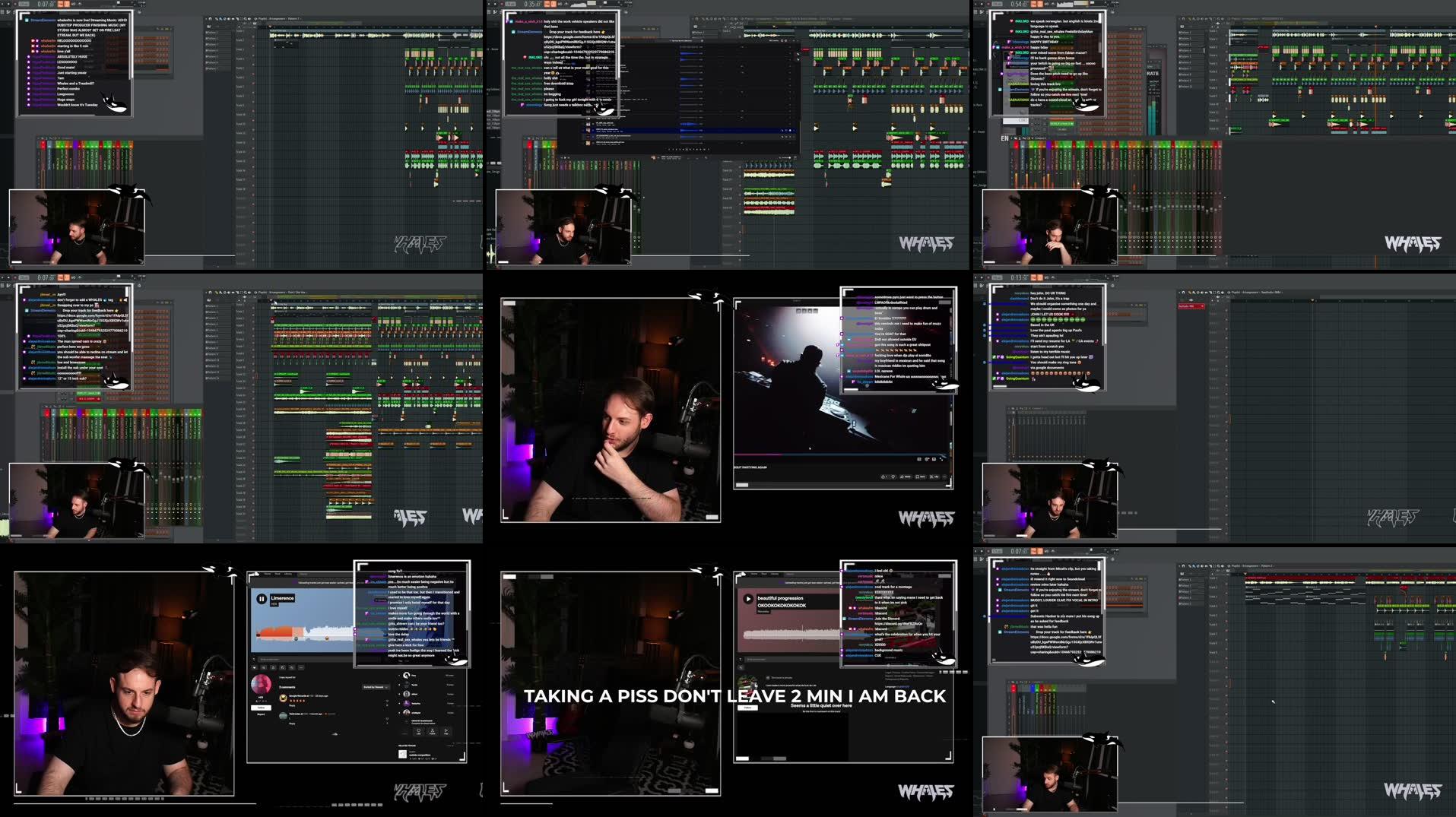Screen dimensions: 1456x817
Task: Open the 'Sorted by Newest' comments dropdown
Action: 376,687
